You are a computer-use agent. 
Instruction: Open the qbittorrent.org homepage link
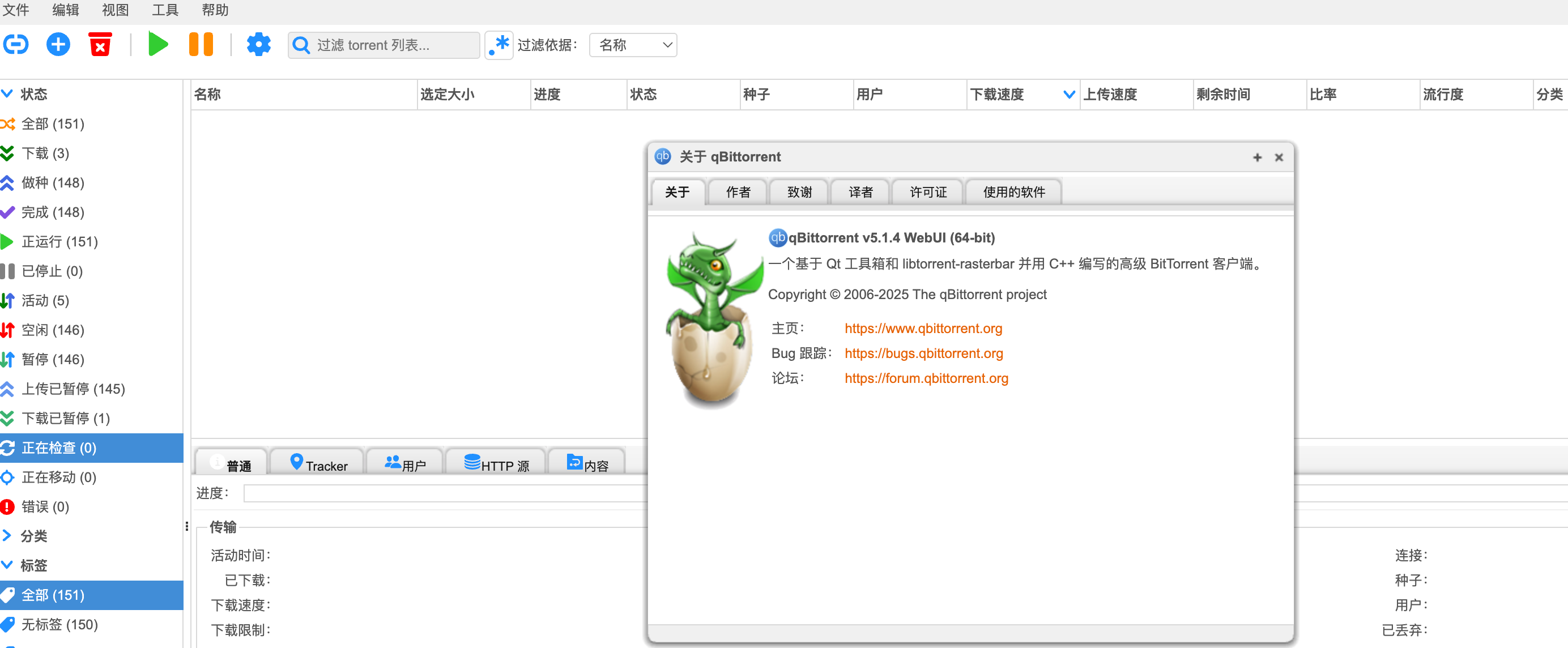pyautogui.click(x=923, y=328)
